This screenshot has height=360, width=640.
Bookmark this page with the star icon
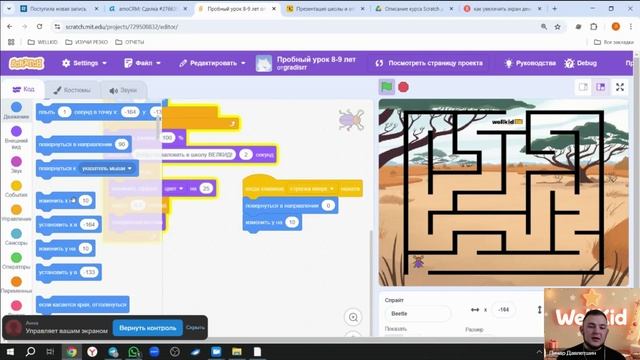click(x=558, y=27)
